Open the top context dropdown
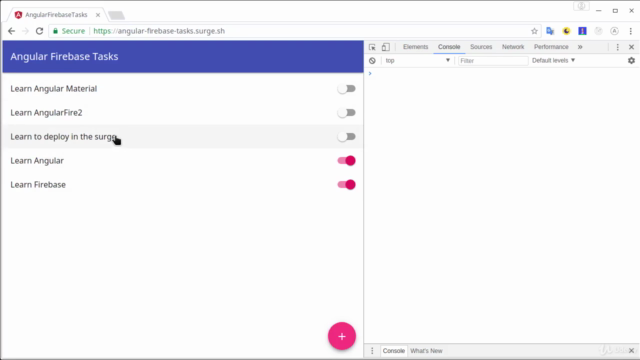 coord(417,60)
